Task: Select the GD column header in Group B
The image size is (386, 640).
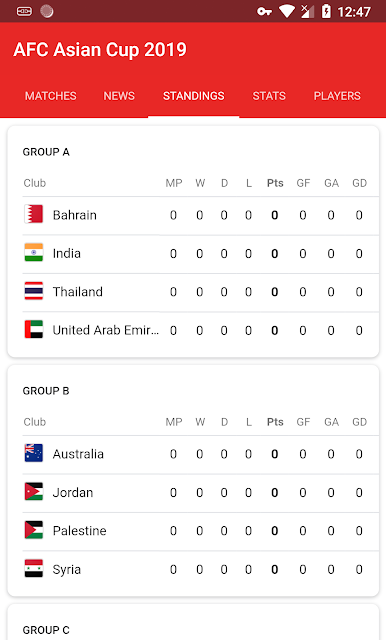Action: (x=359, y=422)
